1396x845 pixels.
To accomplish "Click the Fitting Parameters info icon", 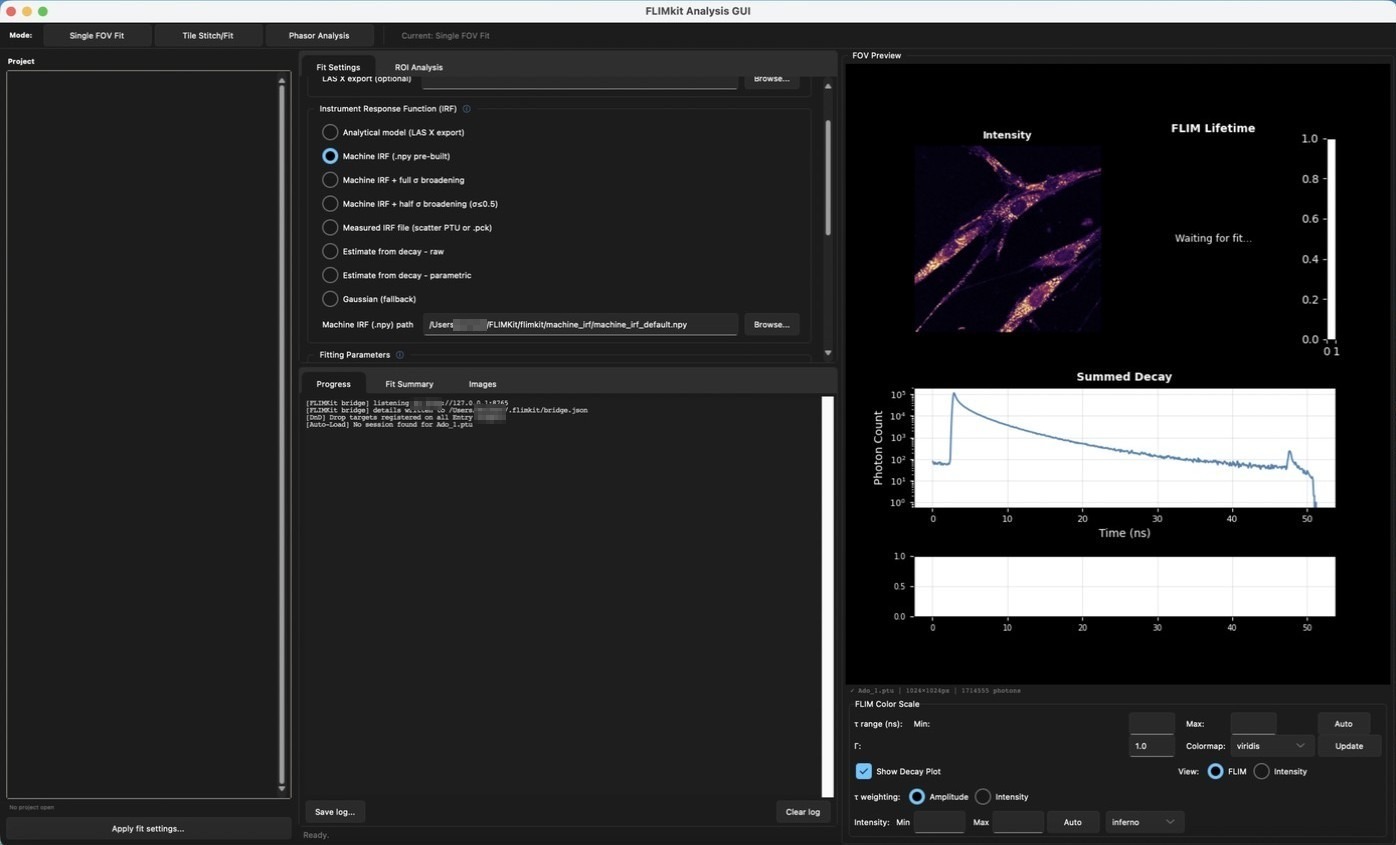I will (400, 355).
